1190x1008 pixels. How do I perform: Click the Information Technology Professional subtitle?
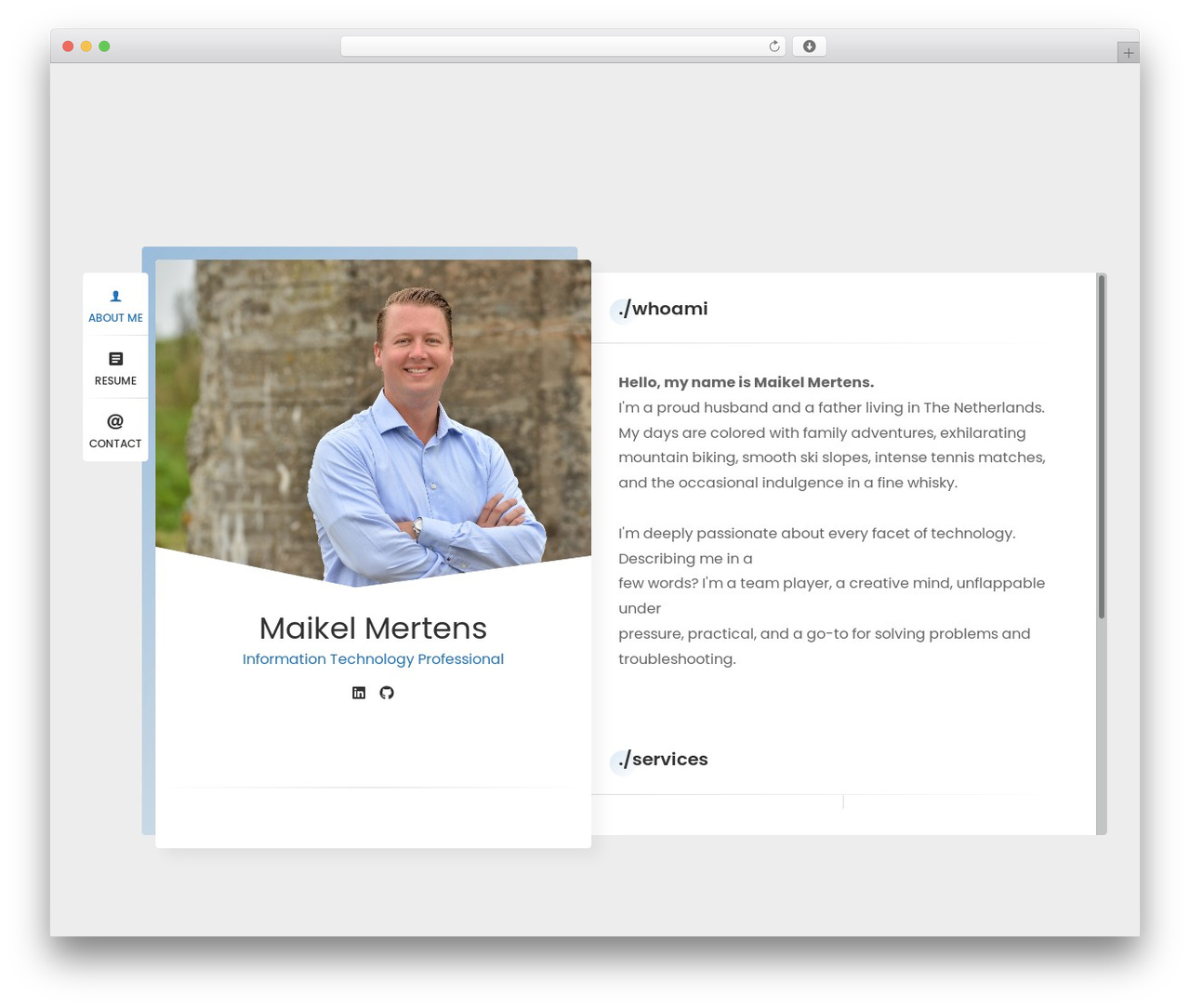[x=373, y=659]
